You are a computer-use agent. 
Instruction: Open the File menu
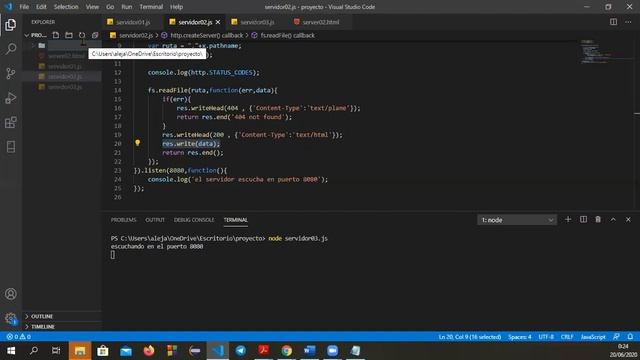coord(24,7)
